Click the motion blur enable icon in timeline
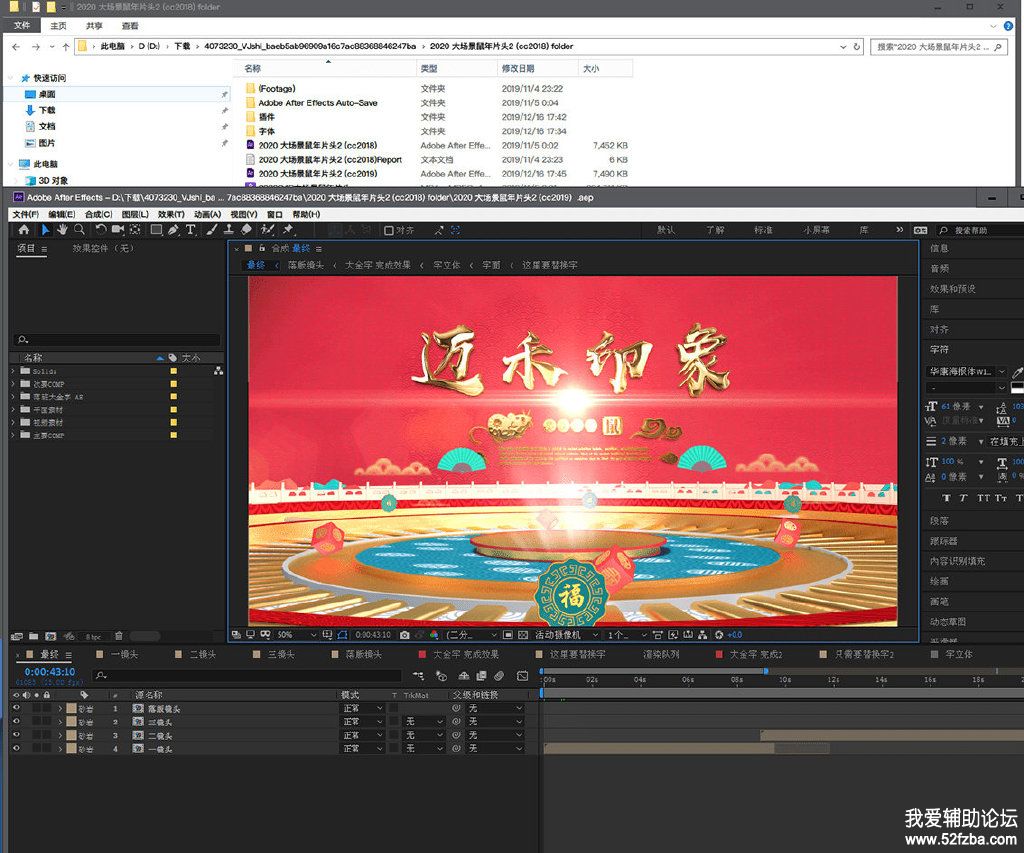 499,676
